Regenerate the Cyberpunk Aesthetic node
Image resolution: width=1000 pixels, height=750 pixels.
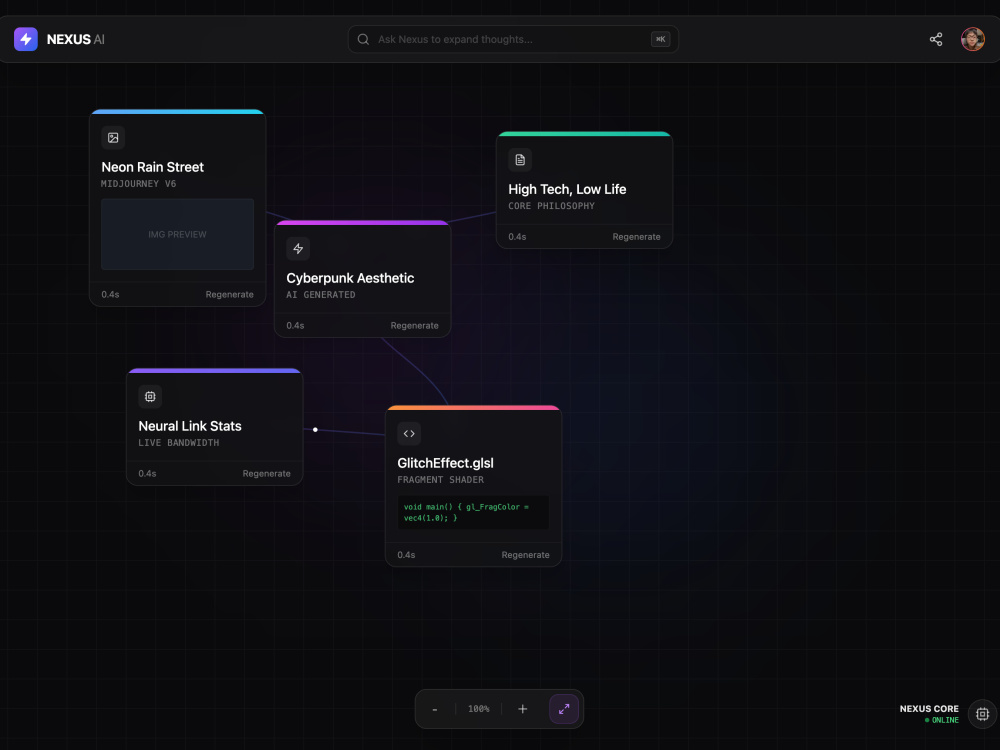pyautogui.click(x=414, y=325)
